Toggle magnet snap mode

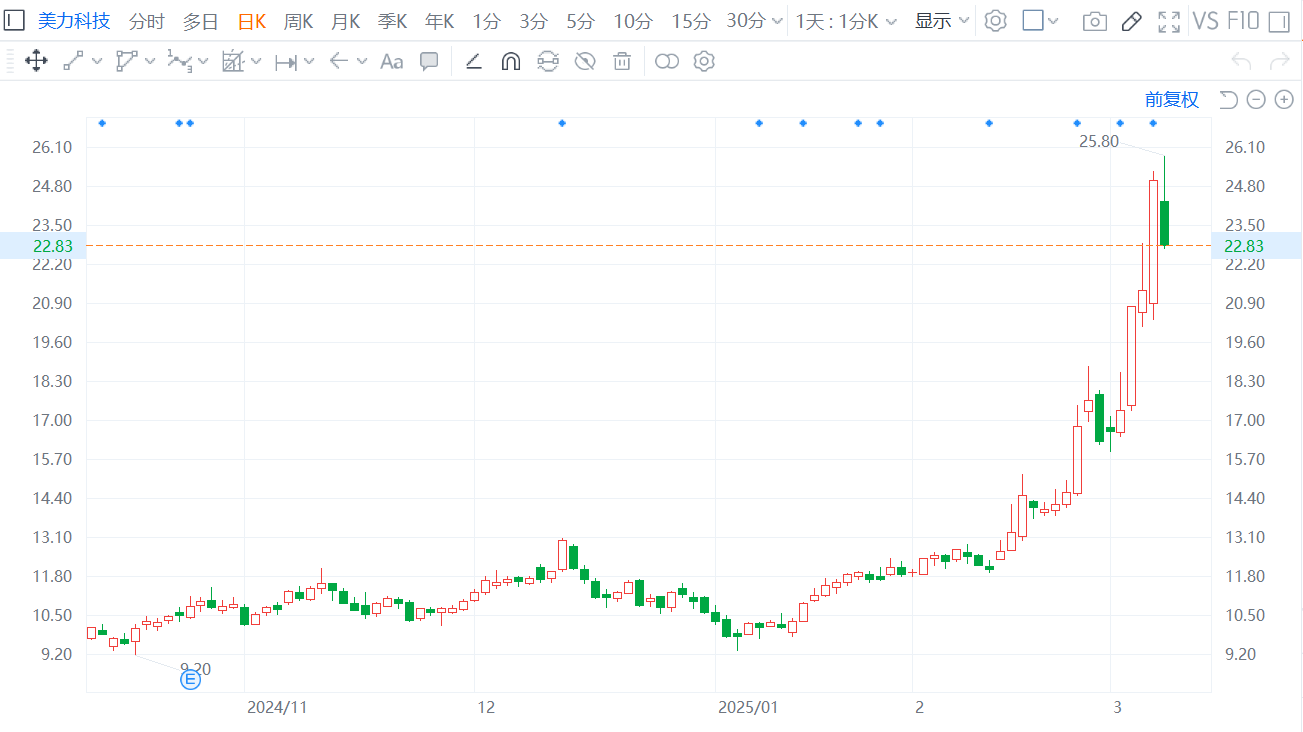[510, 62]
